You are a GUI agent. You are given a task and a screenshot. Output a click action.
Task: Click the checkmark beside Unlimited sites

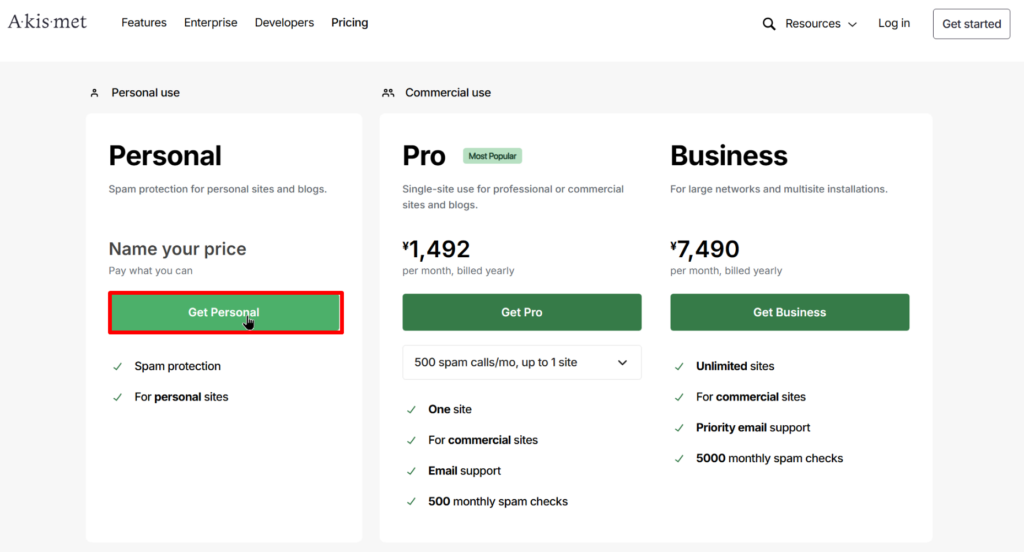[x=680, y=367]
